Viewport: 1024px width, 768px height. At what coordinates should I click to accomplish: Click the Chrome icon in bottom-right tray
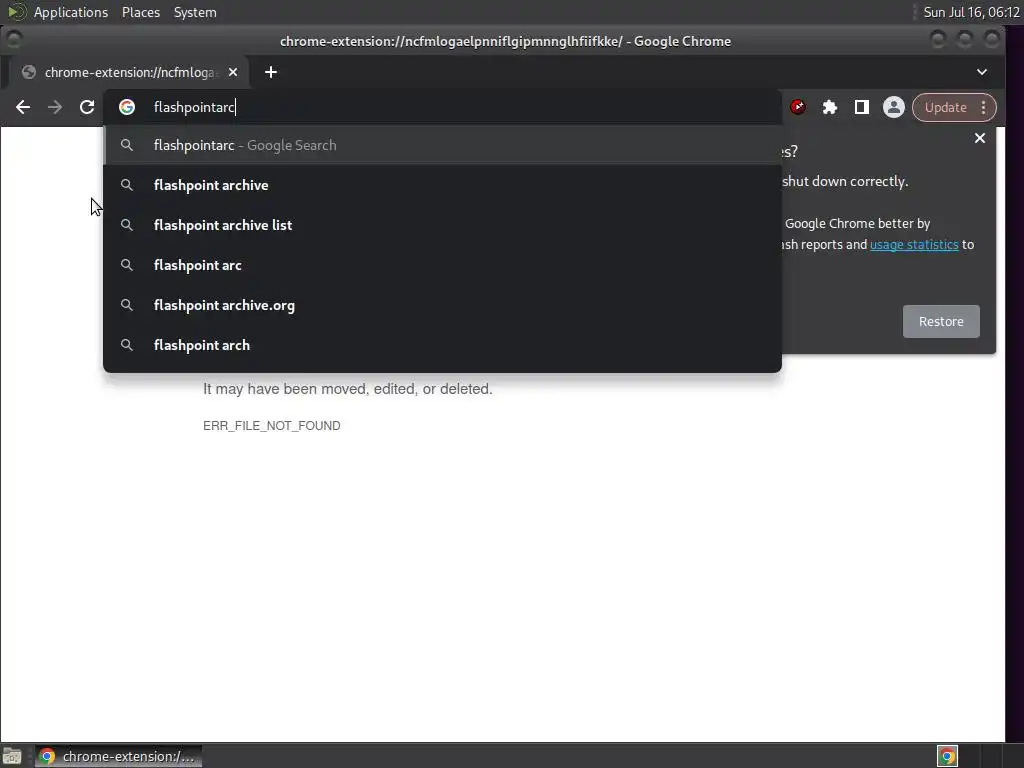coord(947,756)
